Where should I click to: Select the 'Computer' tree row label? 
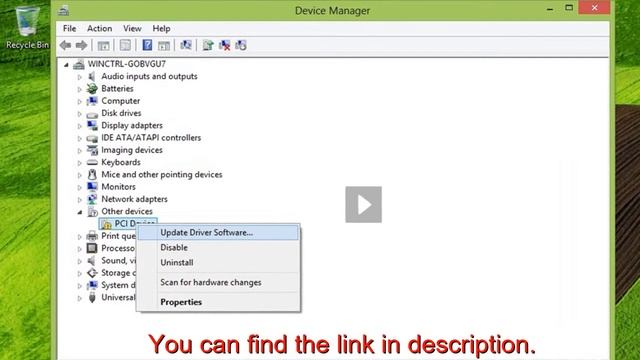120,101
